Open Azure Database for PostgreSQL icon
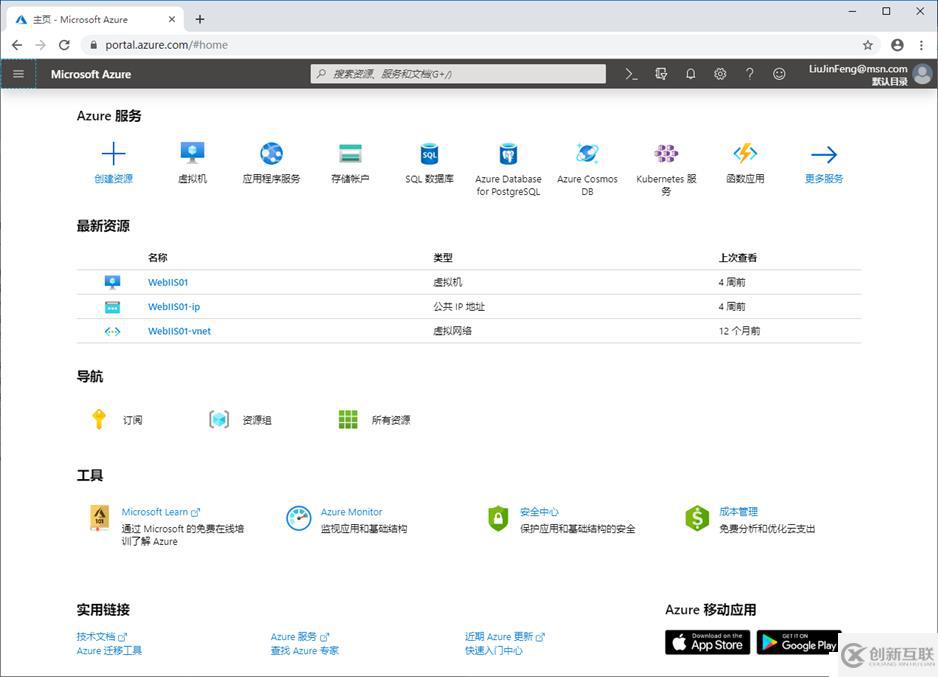 click(508, 154)
